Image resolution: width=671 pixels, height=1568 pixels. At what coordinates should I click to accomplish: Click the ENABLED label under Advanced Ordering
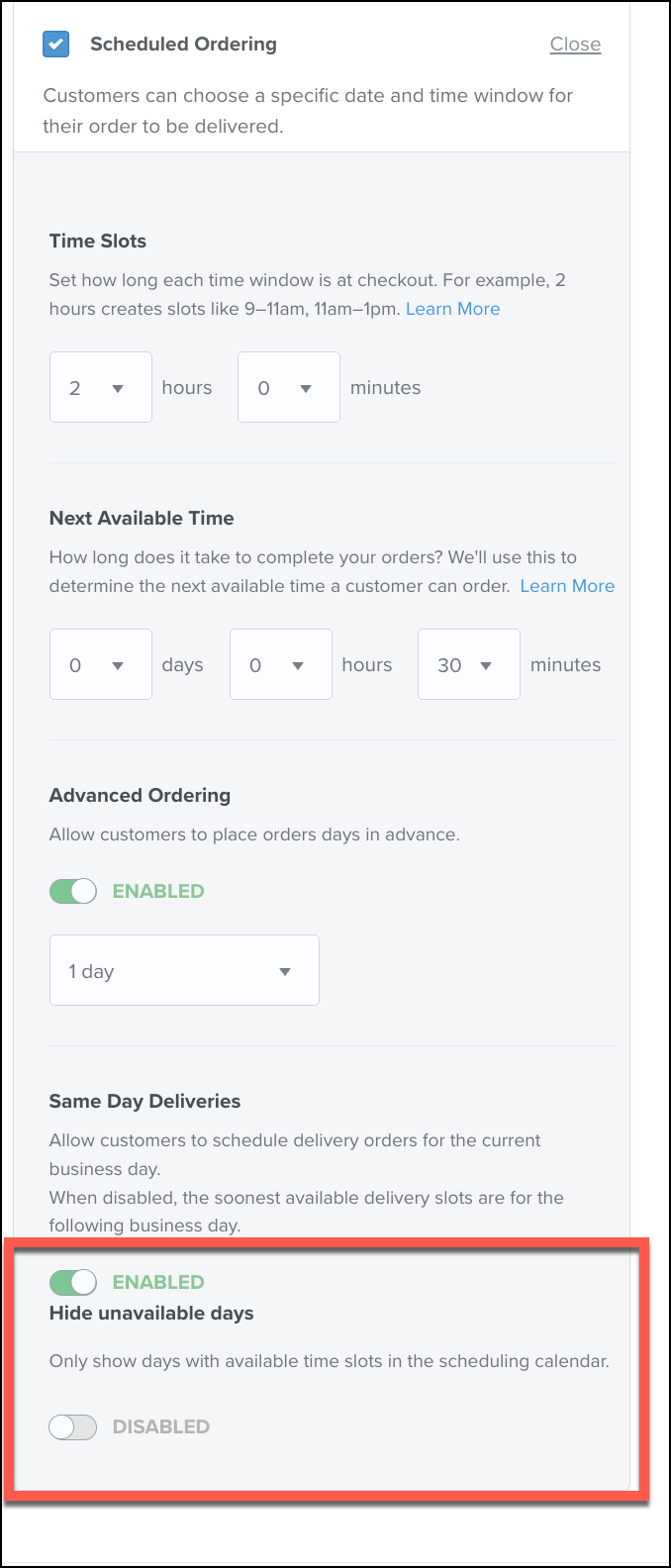point(158,891)
